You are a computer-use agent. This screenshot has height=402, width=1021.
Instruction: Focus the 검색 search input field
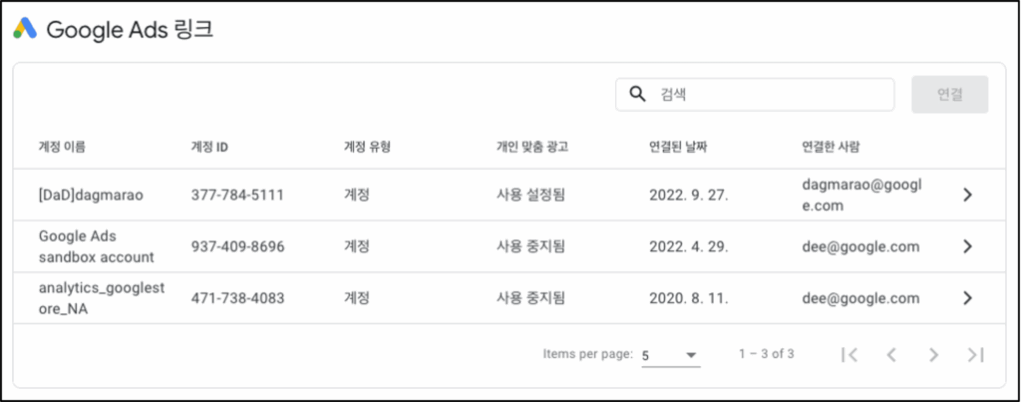pyautogui.click(x=755, y=94)
